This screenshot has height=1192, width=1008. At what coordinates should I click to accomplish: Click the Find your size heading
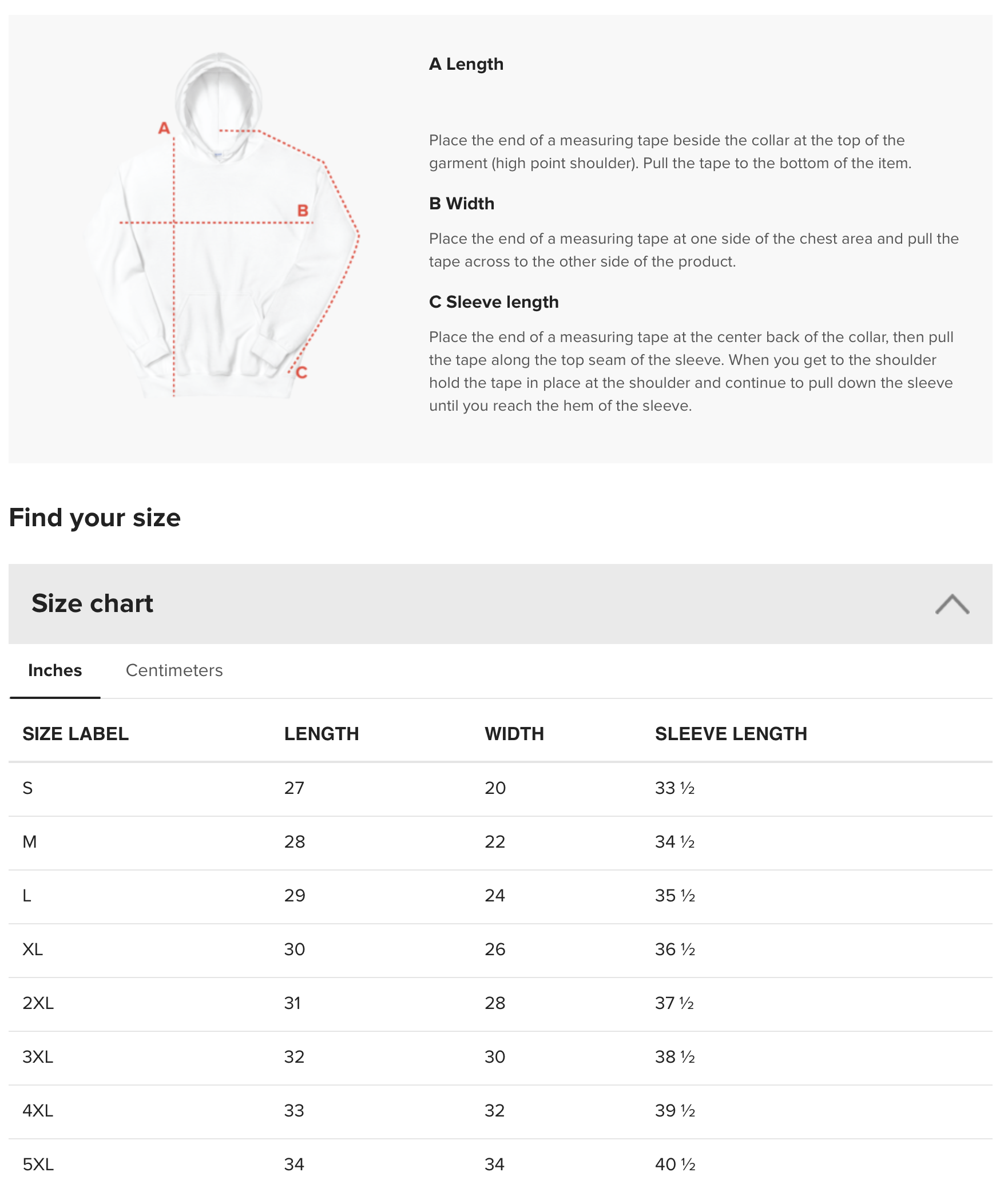[x=95, y=518]
